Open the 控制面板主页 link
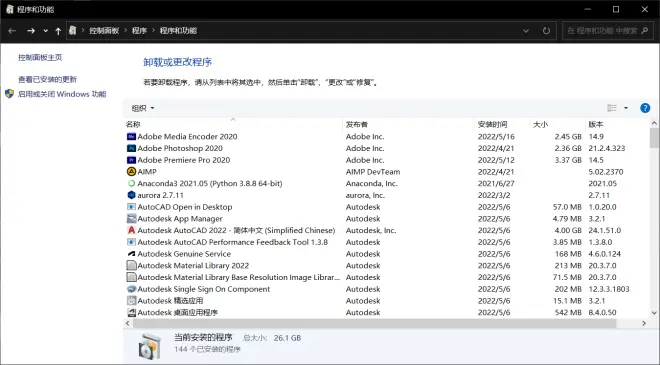This screenshot has height=365, width=660. (x=40, y=57)
